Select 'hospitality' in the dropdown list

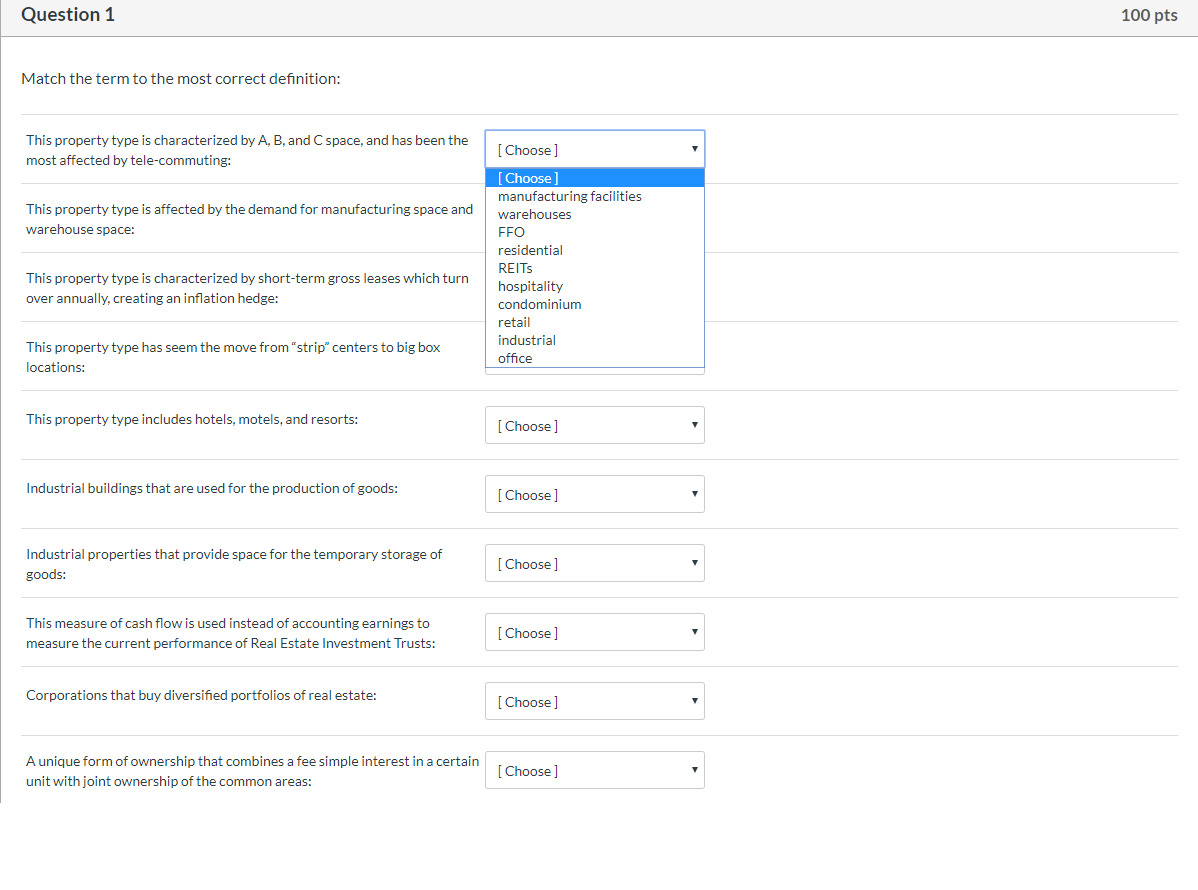(x=594, y=286)
